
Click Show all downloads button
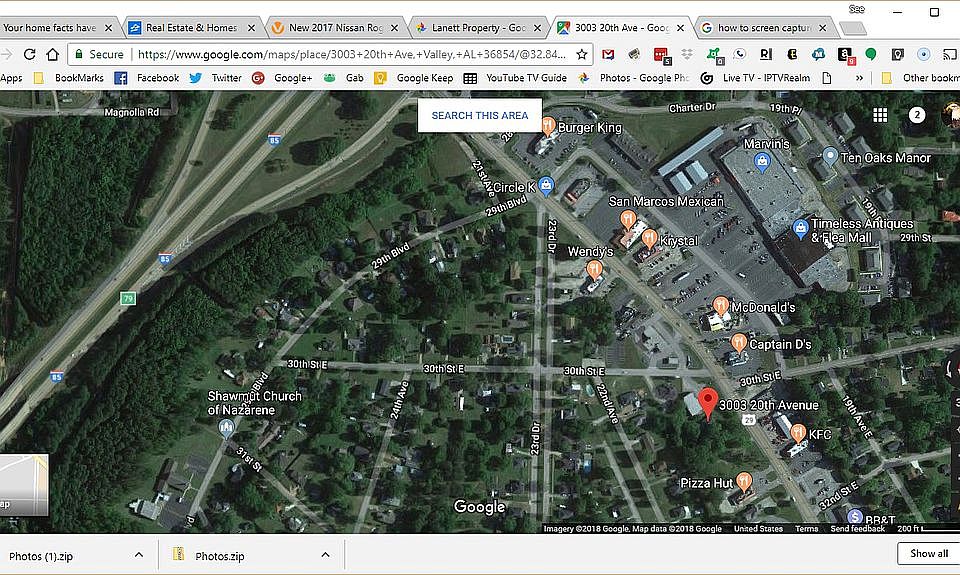[928, 553]
